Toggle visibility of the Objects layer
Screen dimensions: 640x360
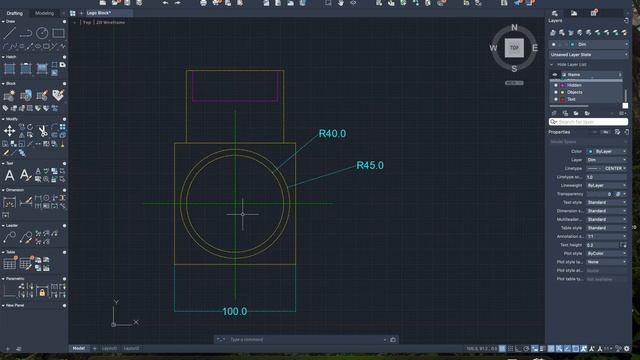point(556,92)
